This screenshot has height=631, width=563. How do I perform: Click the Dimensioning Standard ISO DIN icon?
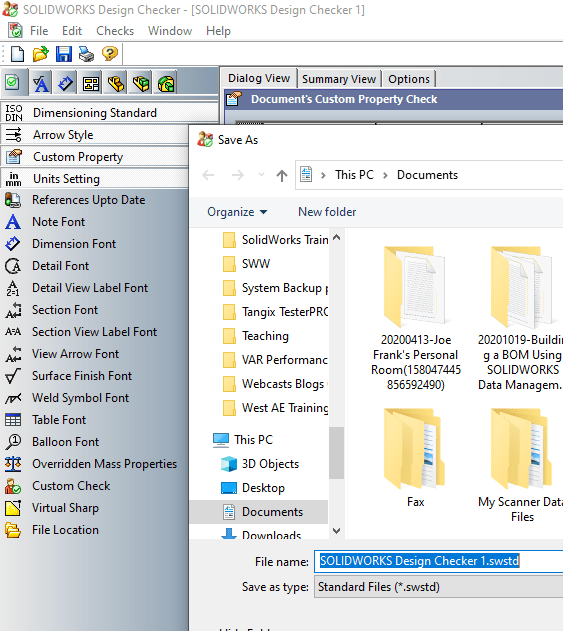click(x=14, y=113)
